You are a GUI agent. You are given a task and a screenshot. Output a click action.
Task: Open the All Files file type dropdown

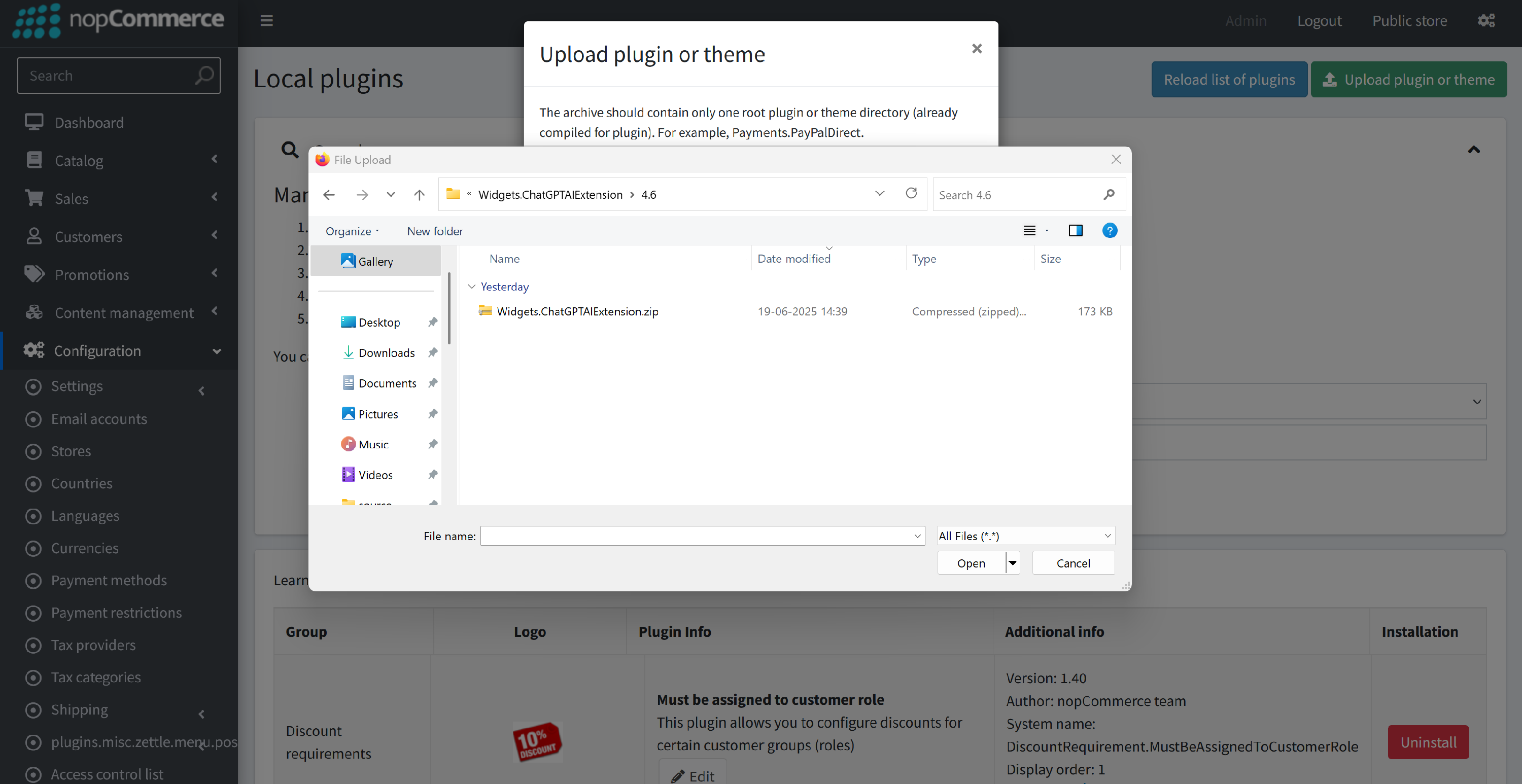click(x=1025, y=536)
